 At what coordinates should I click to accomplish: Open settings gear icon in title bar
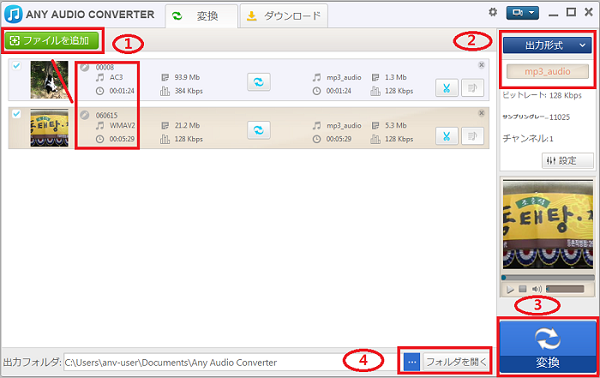coord(493,12)
